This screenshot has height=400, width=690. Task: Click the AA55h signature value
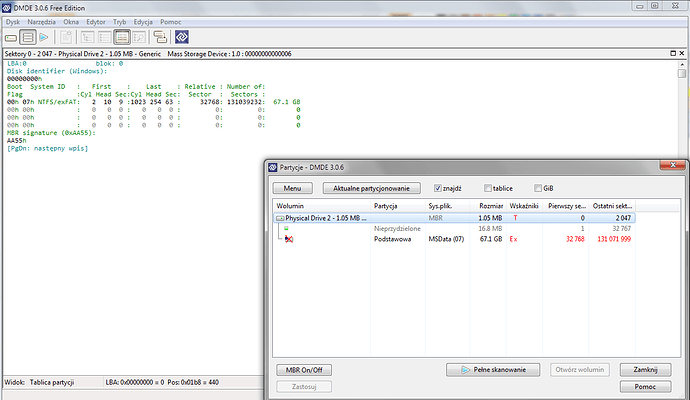coord(17,141)
